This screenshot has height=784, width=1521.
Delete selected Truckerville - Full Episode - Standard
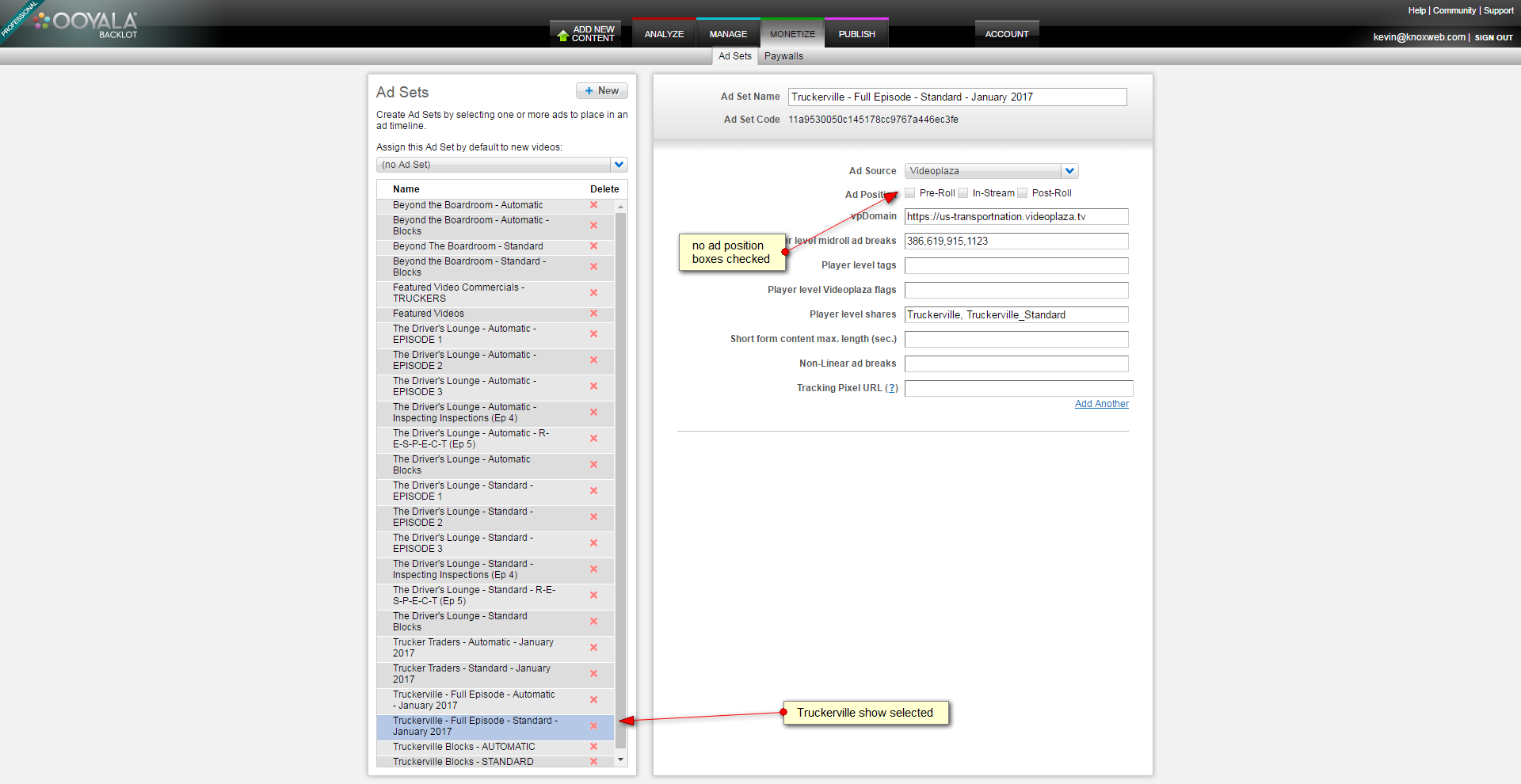click(593, 726)
